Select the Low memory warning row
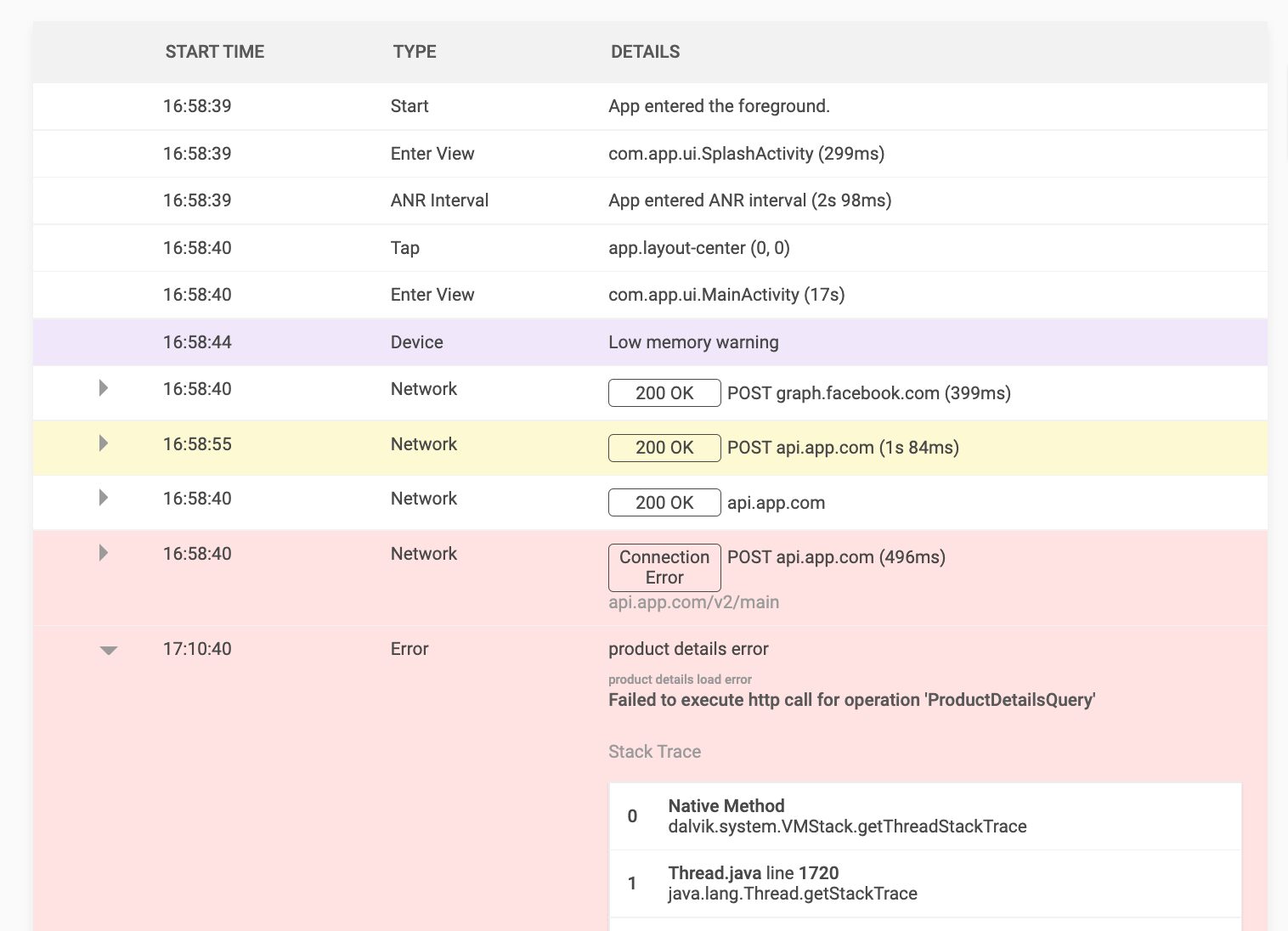This screenshot has width=1288, height=931. point(650,342)
